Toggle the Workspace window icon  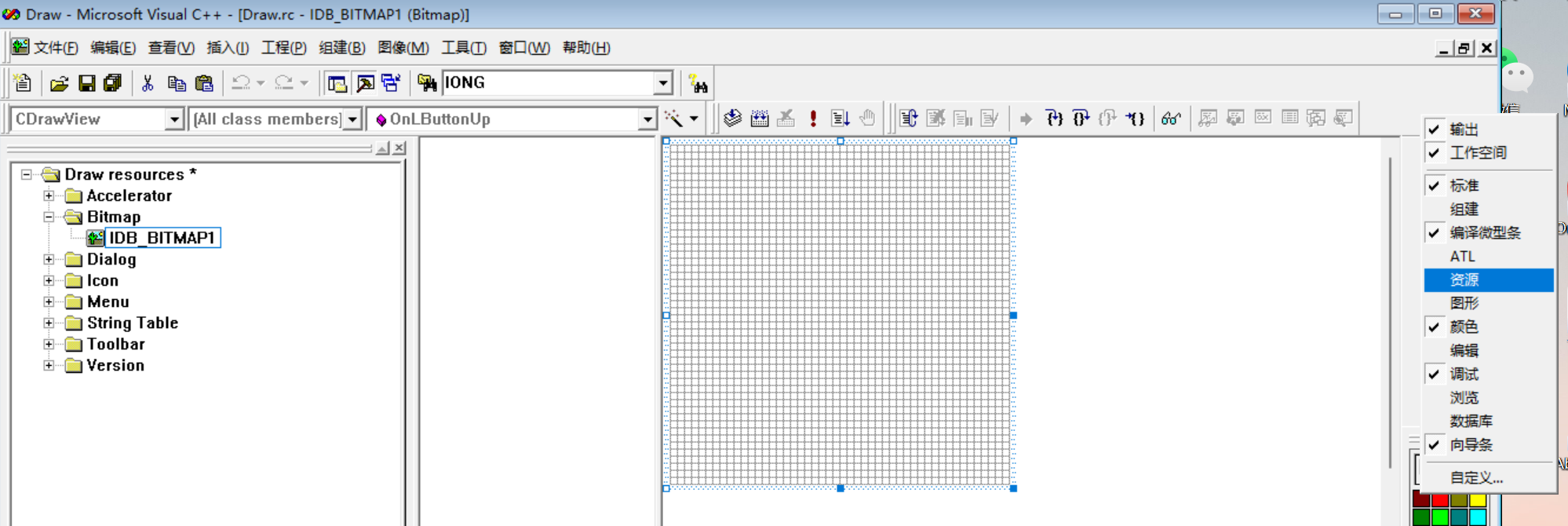coord(337,82)
